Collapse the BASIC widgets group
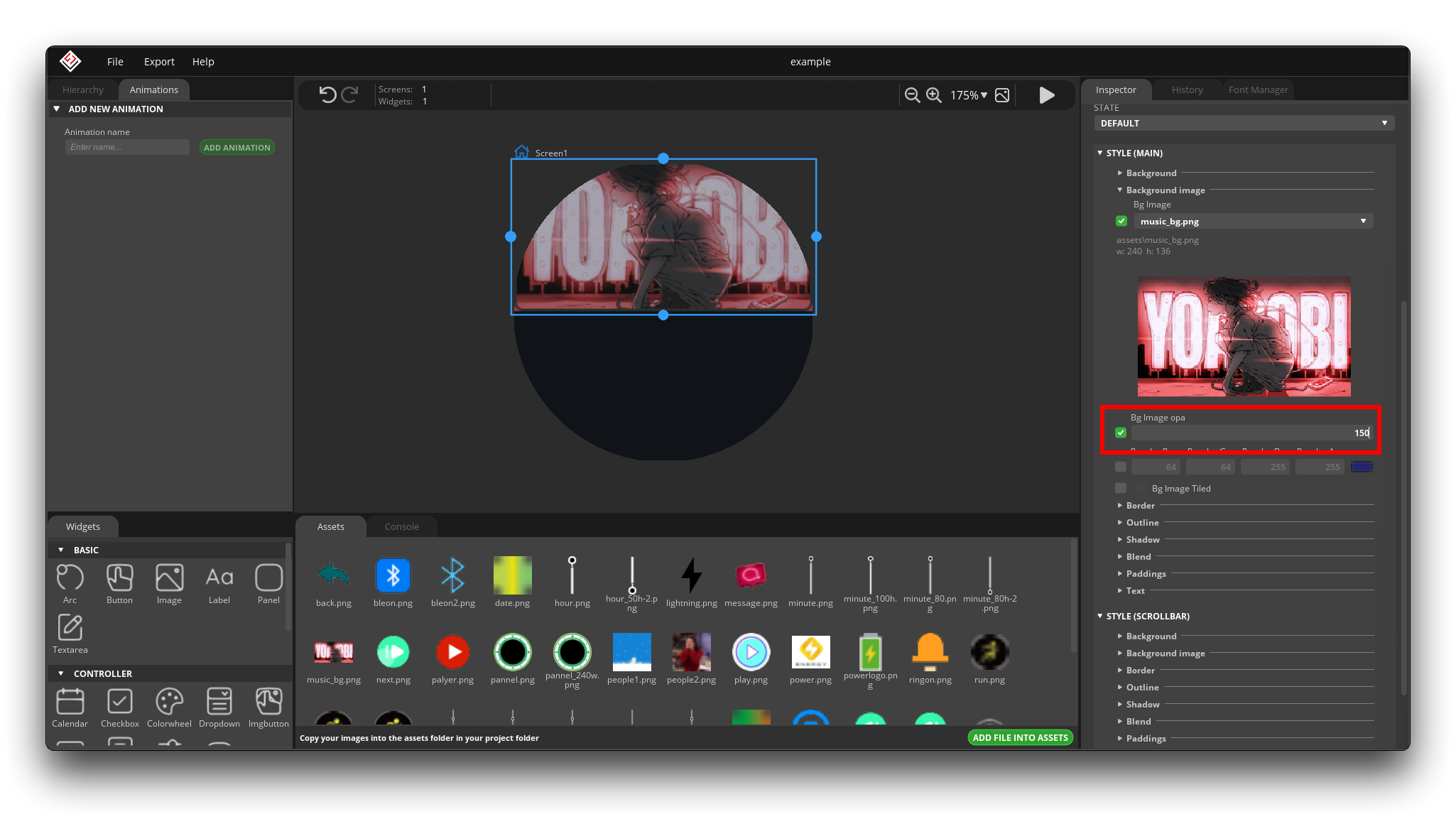The width and height of the screenshot is (1456, 819). click(x=61, y=550)
